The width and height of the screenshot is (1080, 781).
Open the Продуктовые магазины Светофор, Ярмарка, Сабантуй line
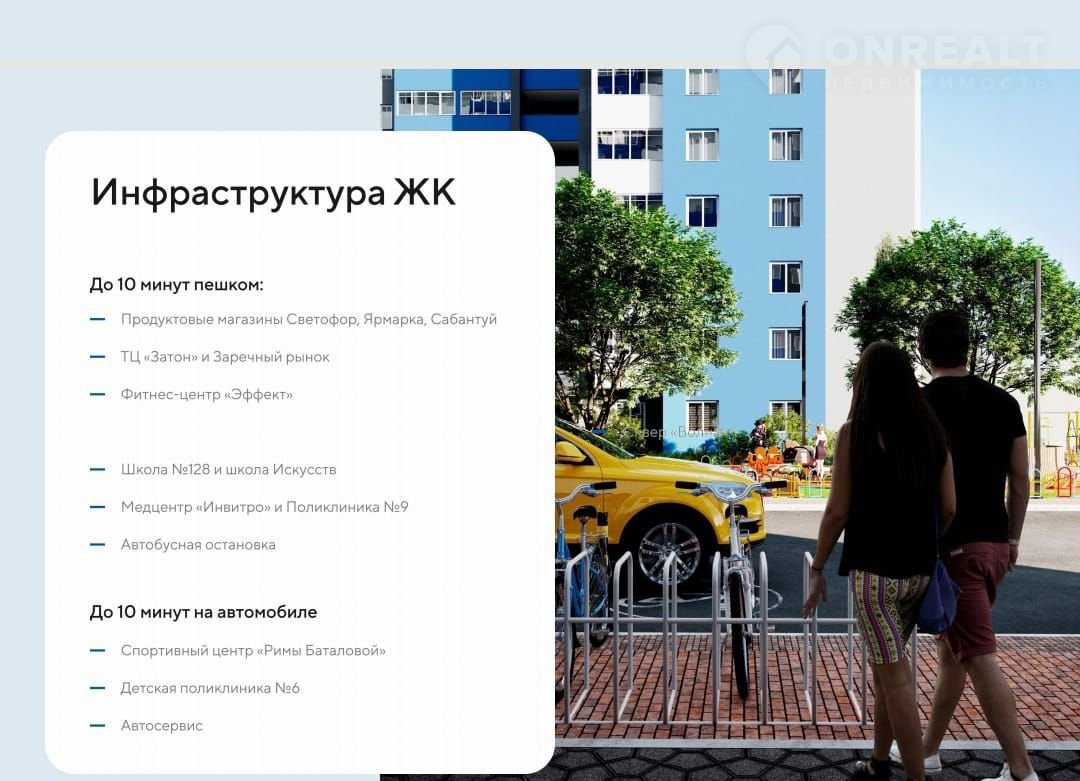308,319
